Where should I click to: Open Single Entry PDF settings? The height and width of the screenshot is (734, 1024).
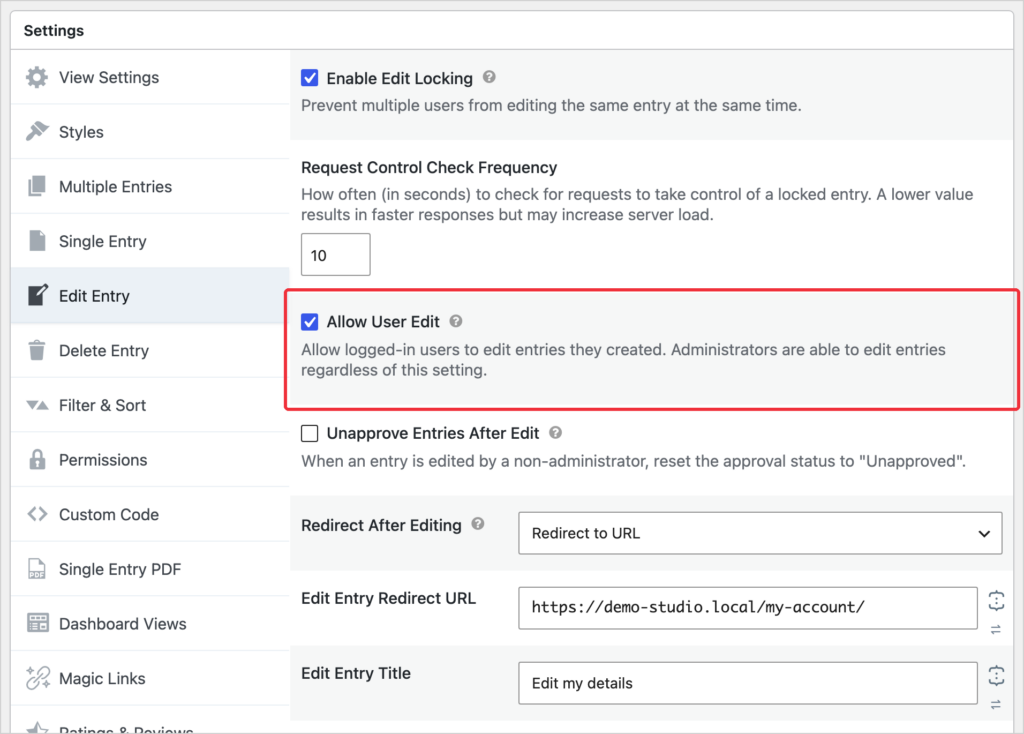click(x=150, y=569)
